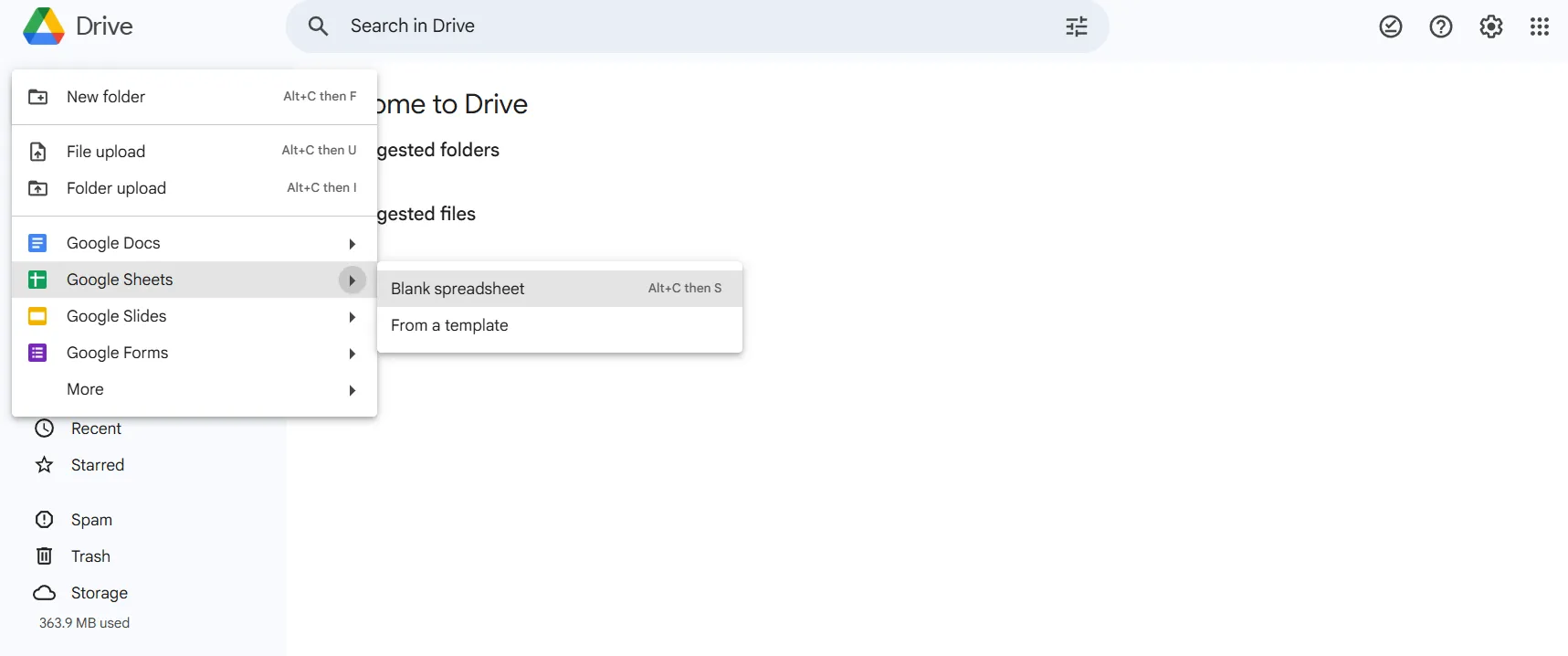1568x656 pixels.
Task: Expand the Google Slides submenu arrow
Action: (352, 317)
